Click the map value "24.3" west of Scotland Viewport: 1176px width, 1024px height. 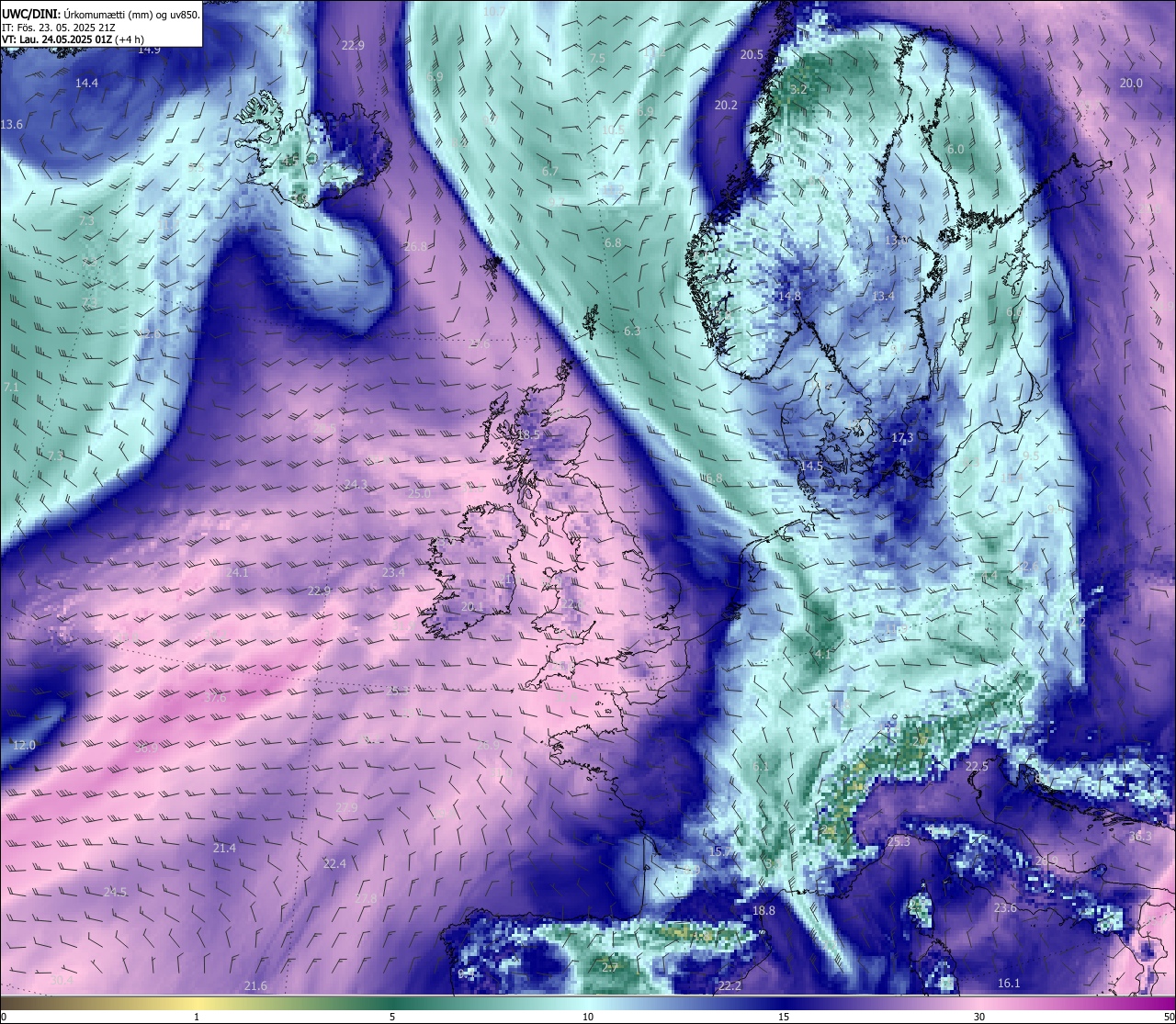(x=356, y=484)
